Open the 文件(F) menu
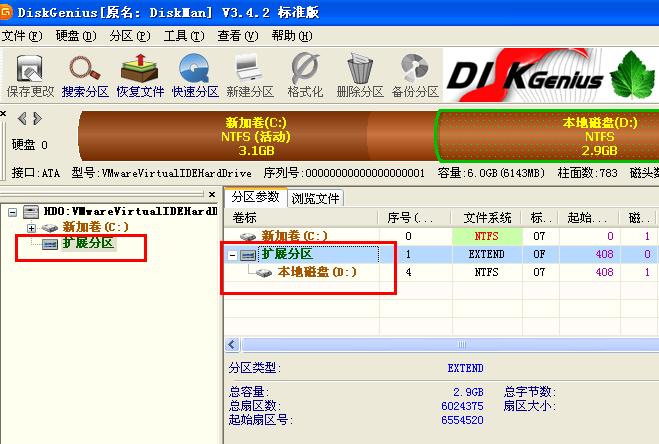659x444 pixels. (x=22, y=36)
